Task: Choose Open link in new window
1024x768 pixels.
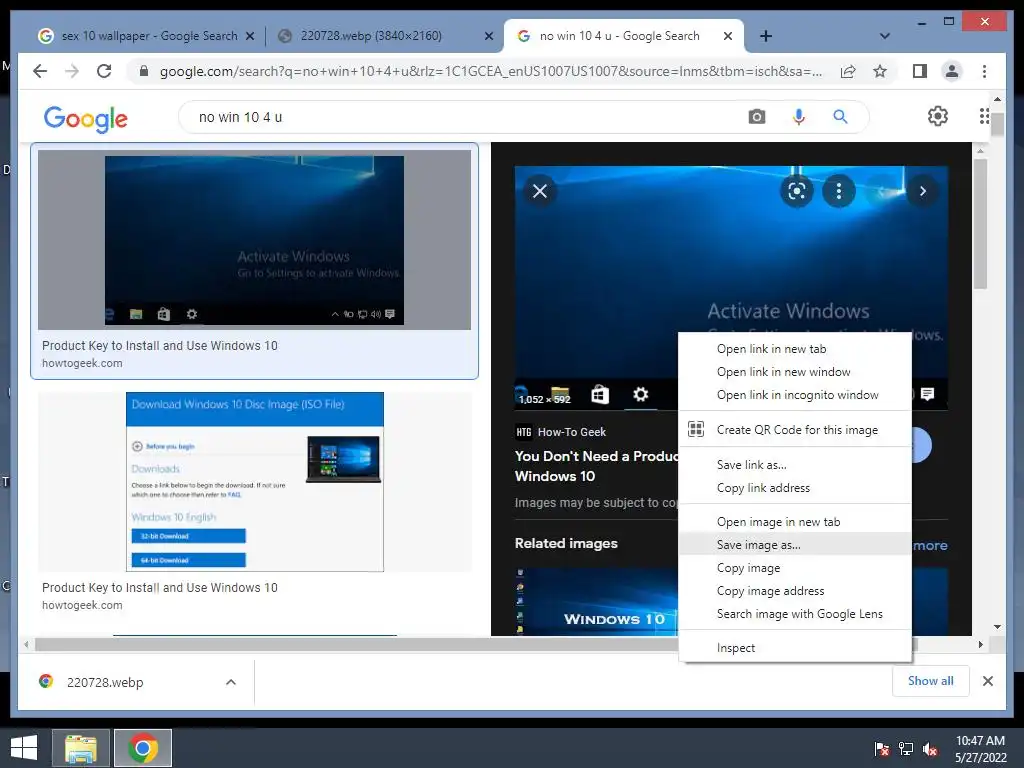Action: 795,372
